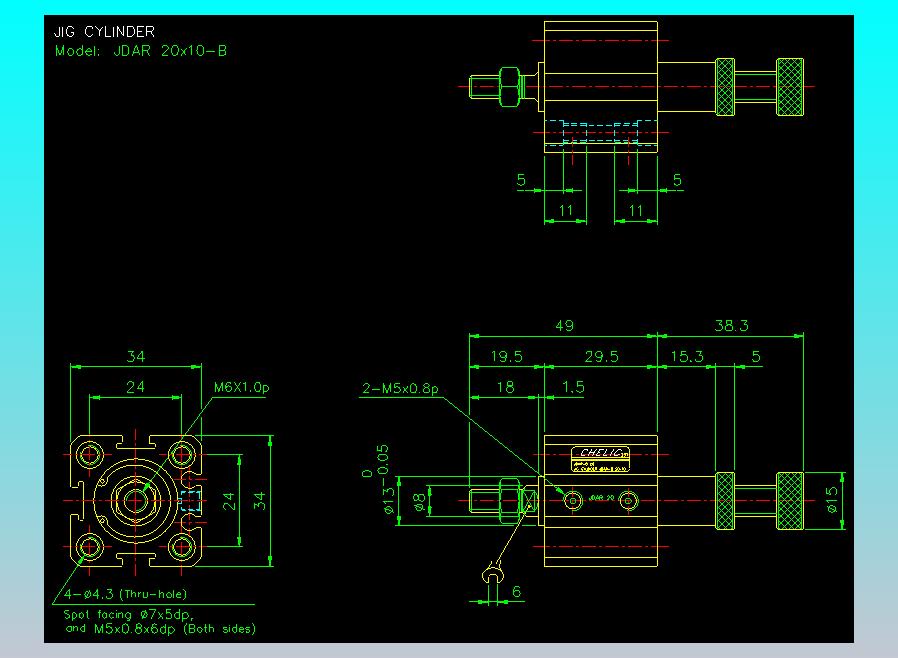The width and height of the screenshot is (898, 658).
Task: Select the left '5' dimension in top view
Action: coord(521,180)
